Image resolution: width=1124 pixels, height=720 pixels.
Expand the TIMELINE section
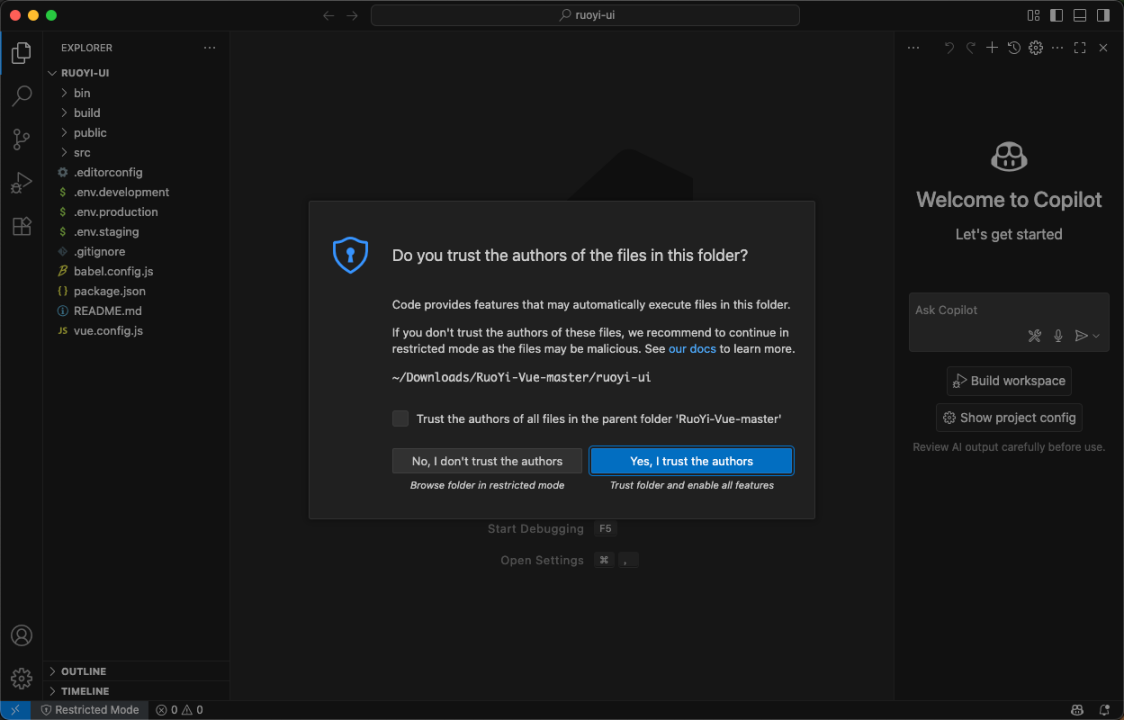pyautogui.click(x=136, y=691)
